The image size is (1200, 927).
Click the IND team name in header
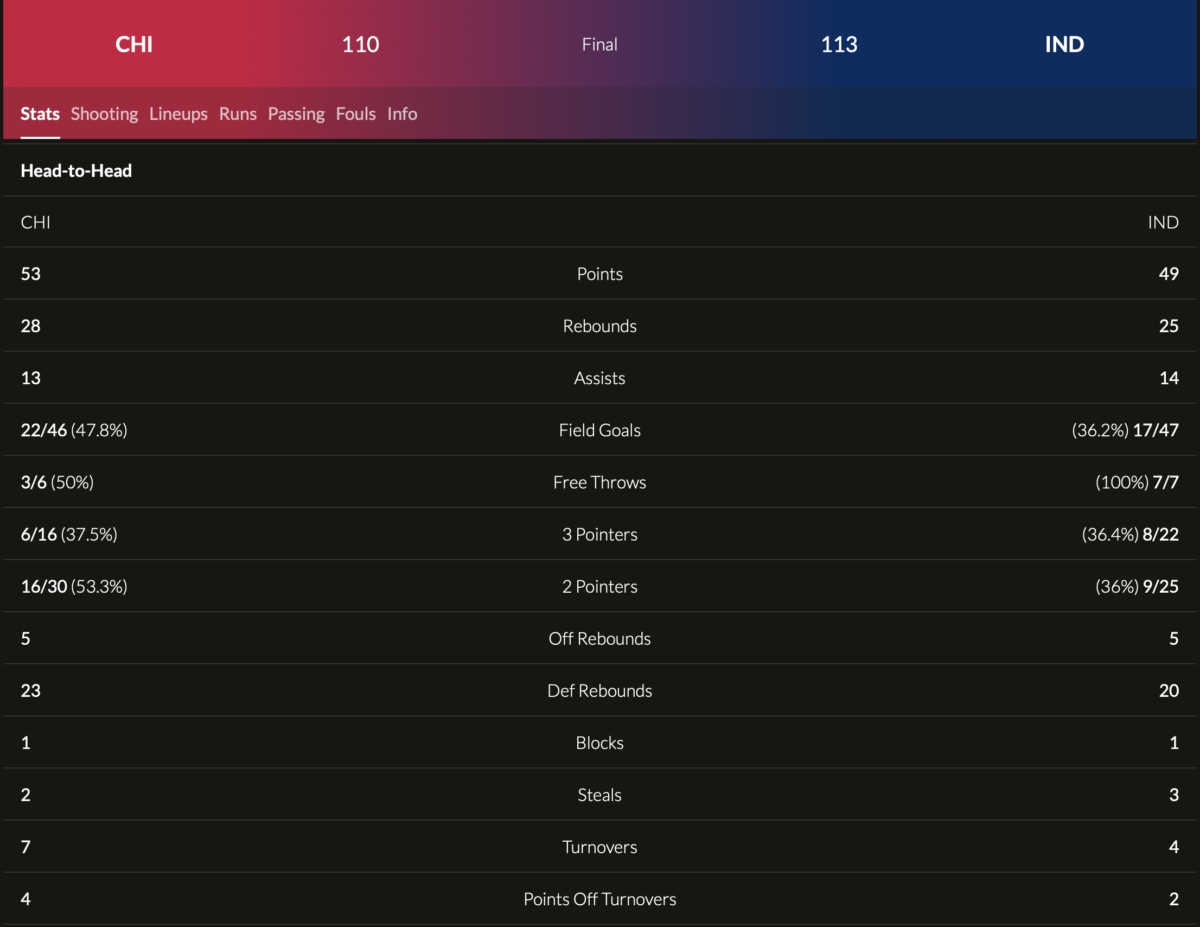pos(1064,44)
